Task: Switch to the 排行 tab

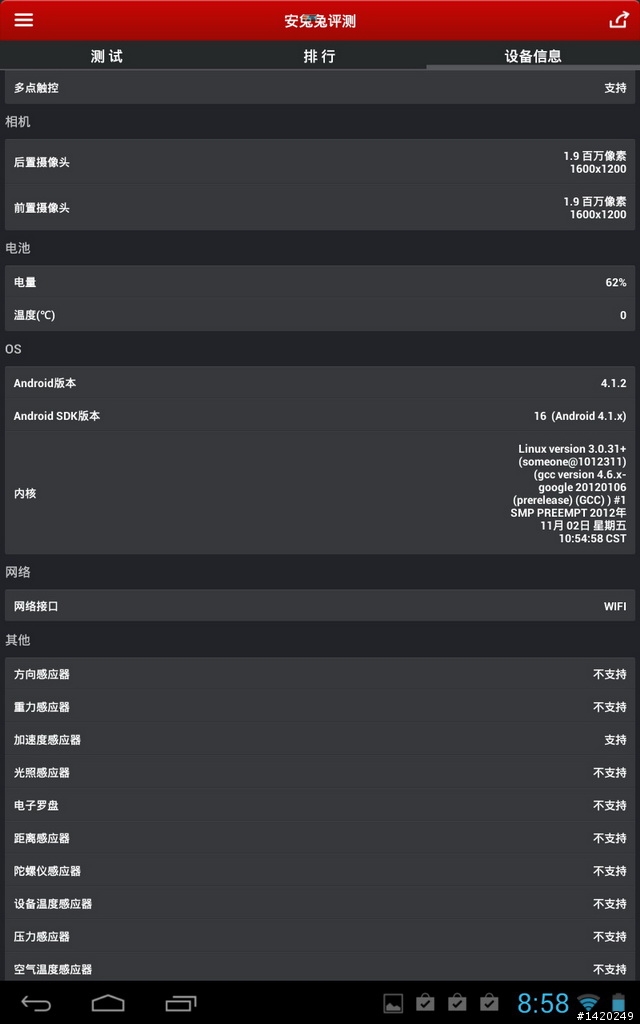Action: coord(320,56)
